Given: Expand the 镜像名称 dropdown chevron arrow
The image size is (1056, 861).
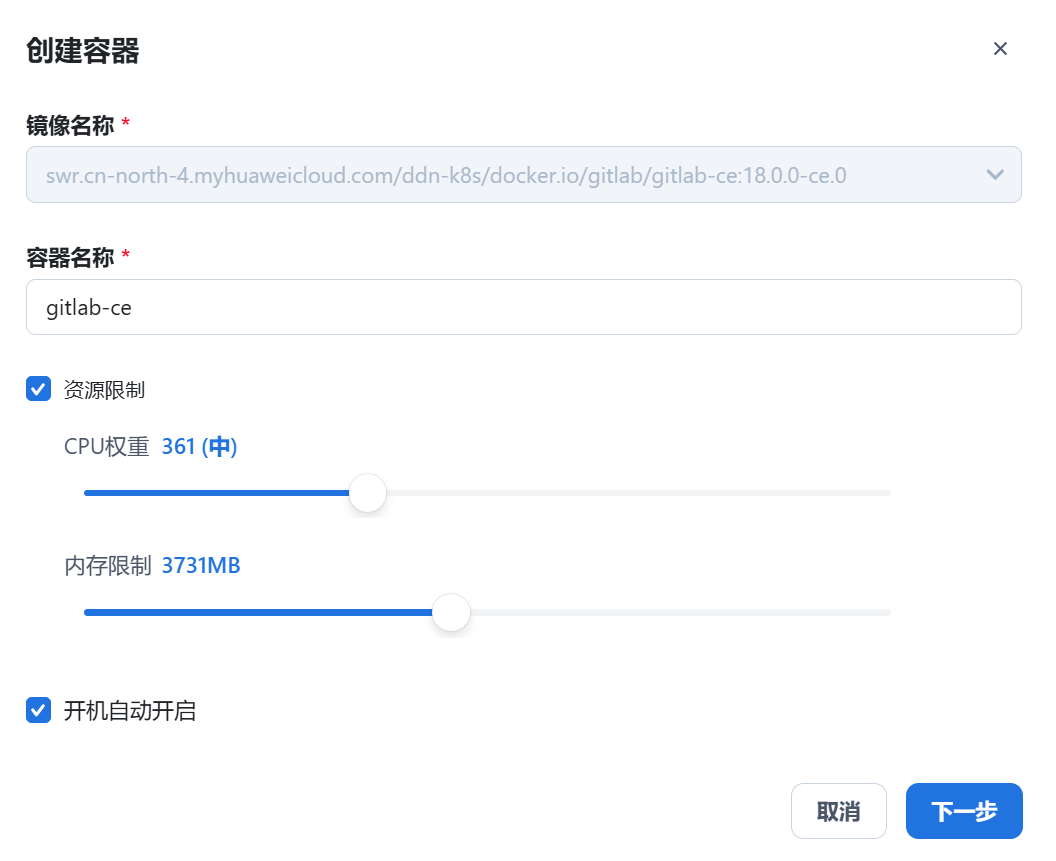Looking at the screenshot, I should click(995, 175).
